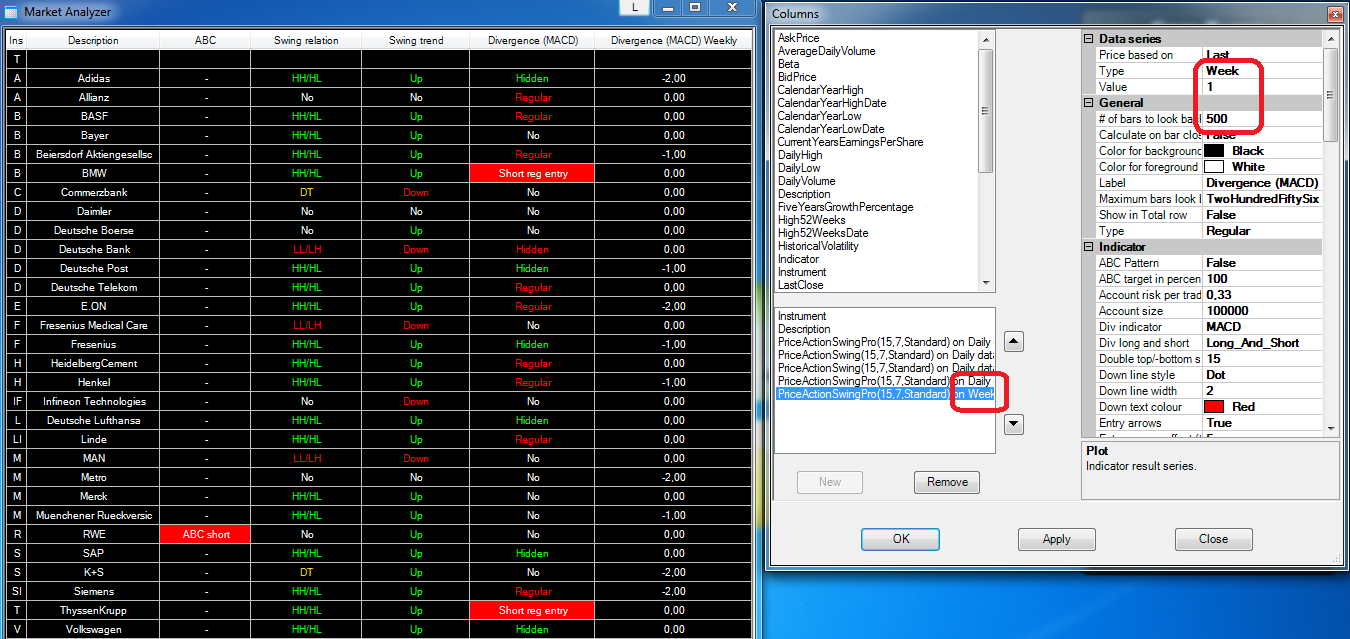Open the Show in Total row False value
Screen dimensions: 1350x639
[1262, 215]
